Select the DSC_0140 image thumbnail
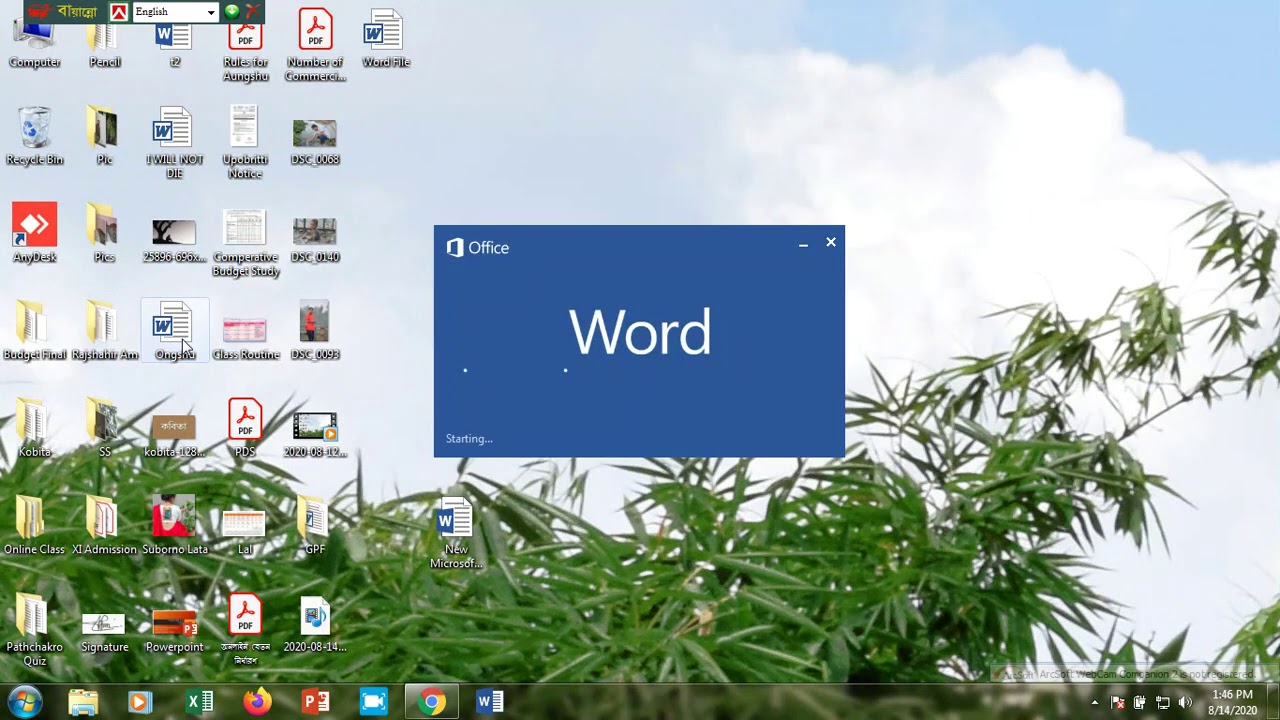Viewport: 1280px width, 720px height. 315,240
